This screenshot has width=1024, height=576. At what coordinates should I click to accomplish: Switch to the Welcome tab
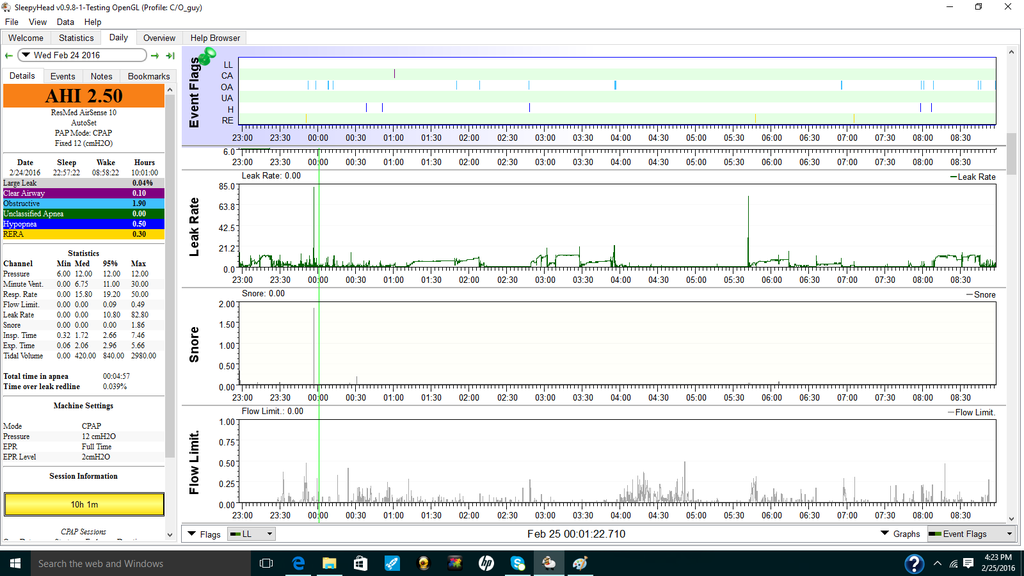click(26, 38)
